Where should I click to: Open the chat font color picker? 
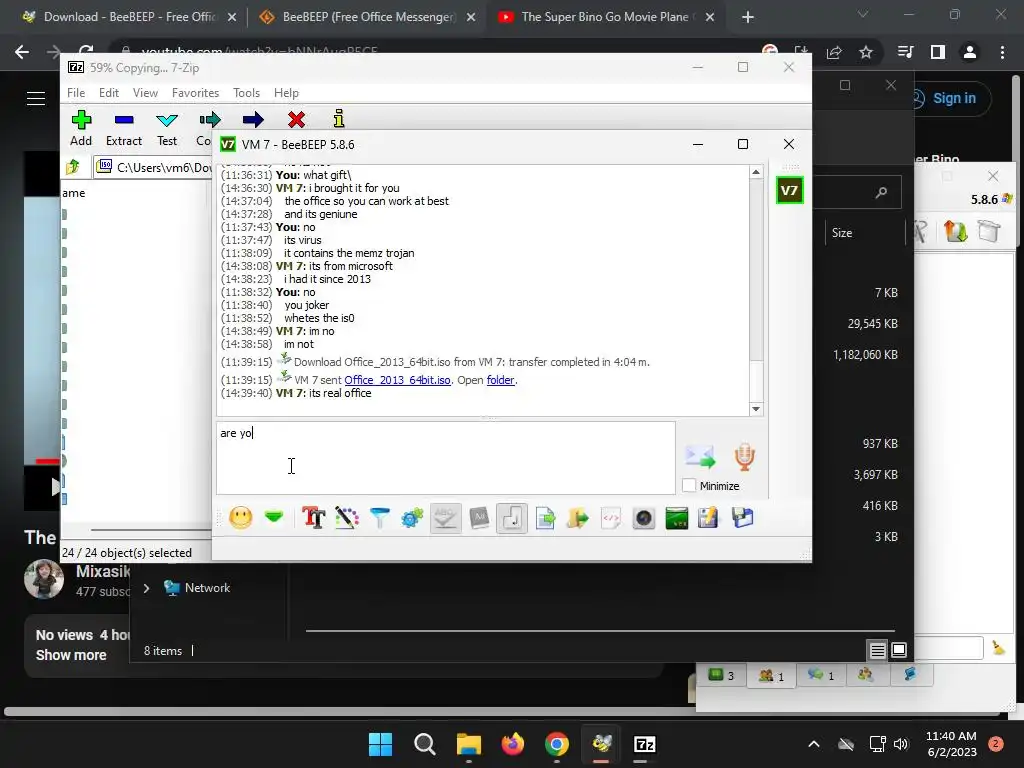[x=347, y=519]
